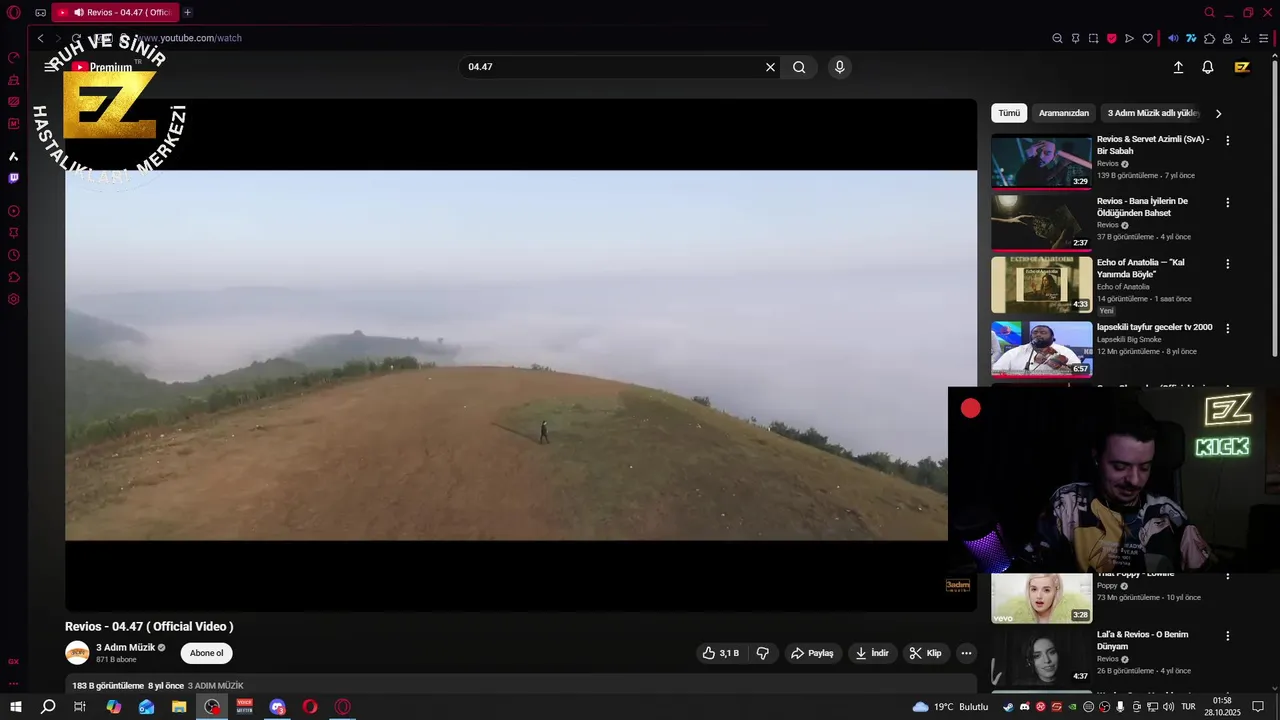This screenshot has width=1280, height=720.
Task: Bookmark page with the heart icon
Action: (x=1147, y=38)
